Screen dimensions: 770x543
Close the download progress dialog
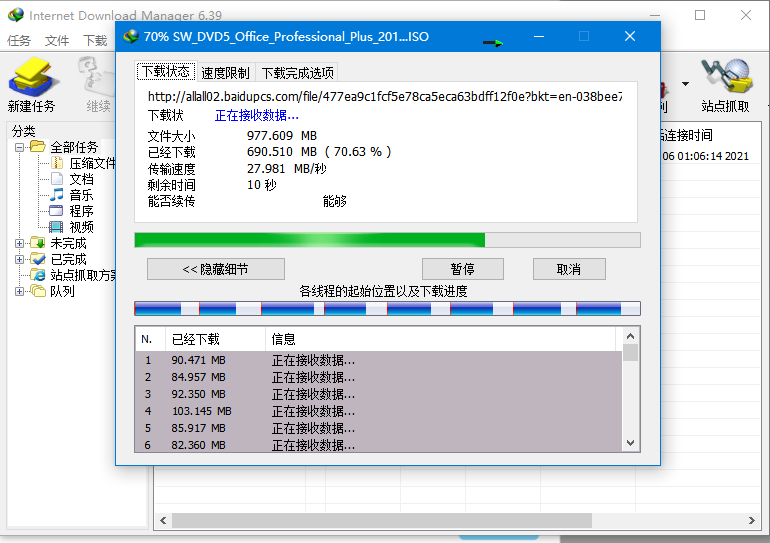coord(630,36)
